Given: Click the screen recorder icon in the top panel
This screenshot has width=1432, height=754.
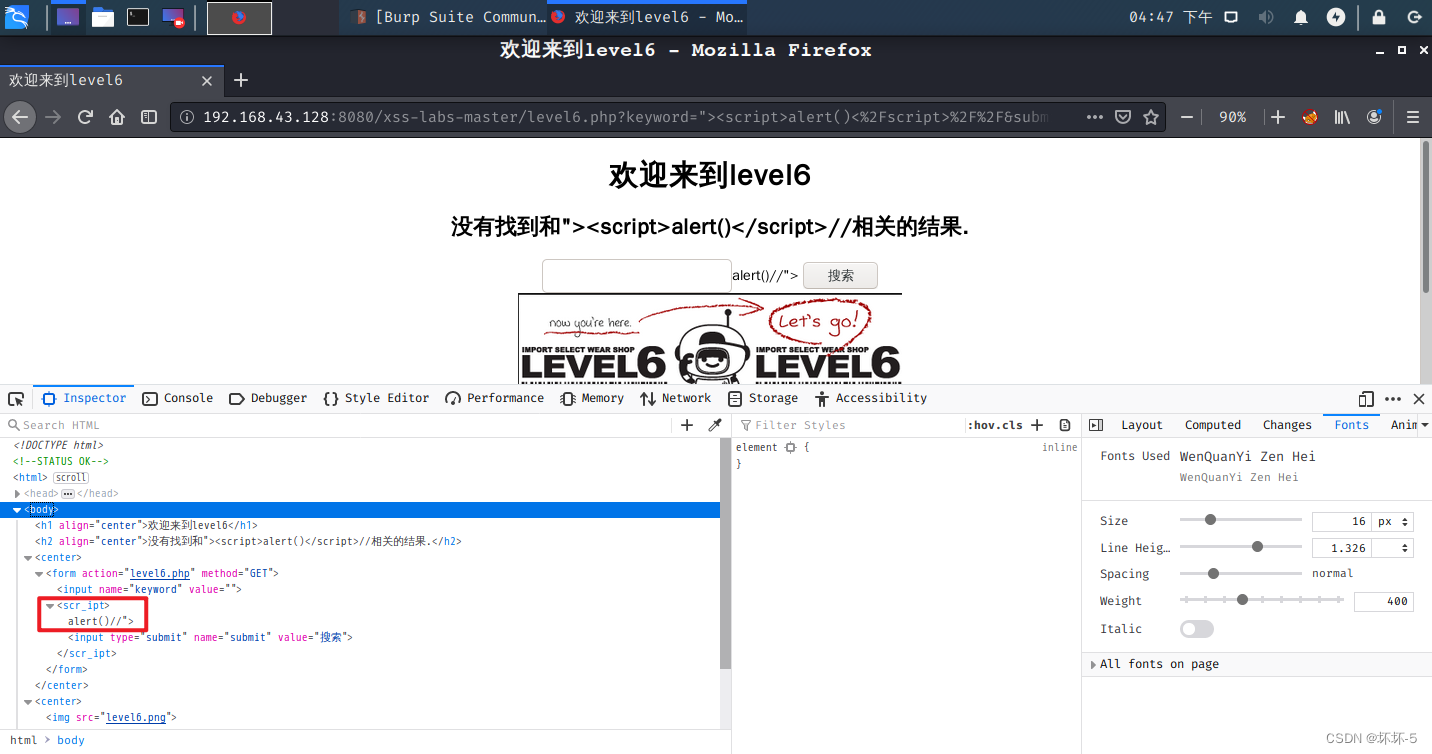Looking at the screenshot, I should point(173,17).
